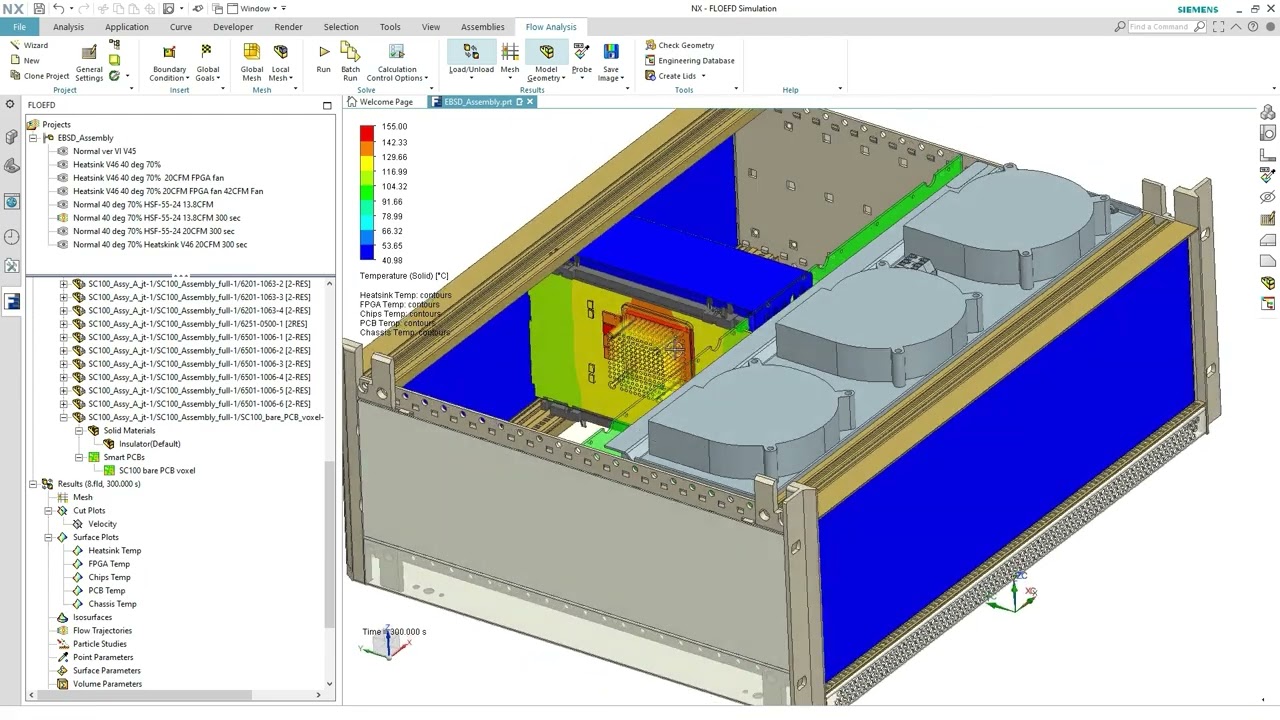Click Create Lids

point(670,76)
